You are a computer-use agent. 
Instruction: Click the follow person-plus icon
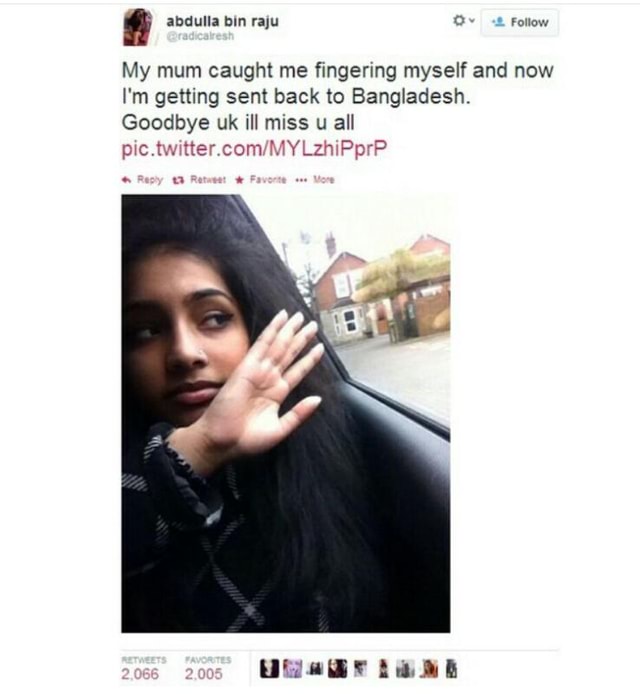(x=499, y=22)
